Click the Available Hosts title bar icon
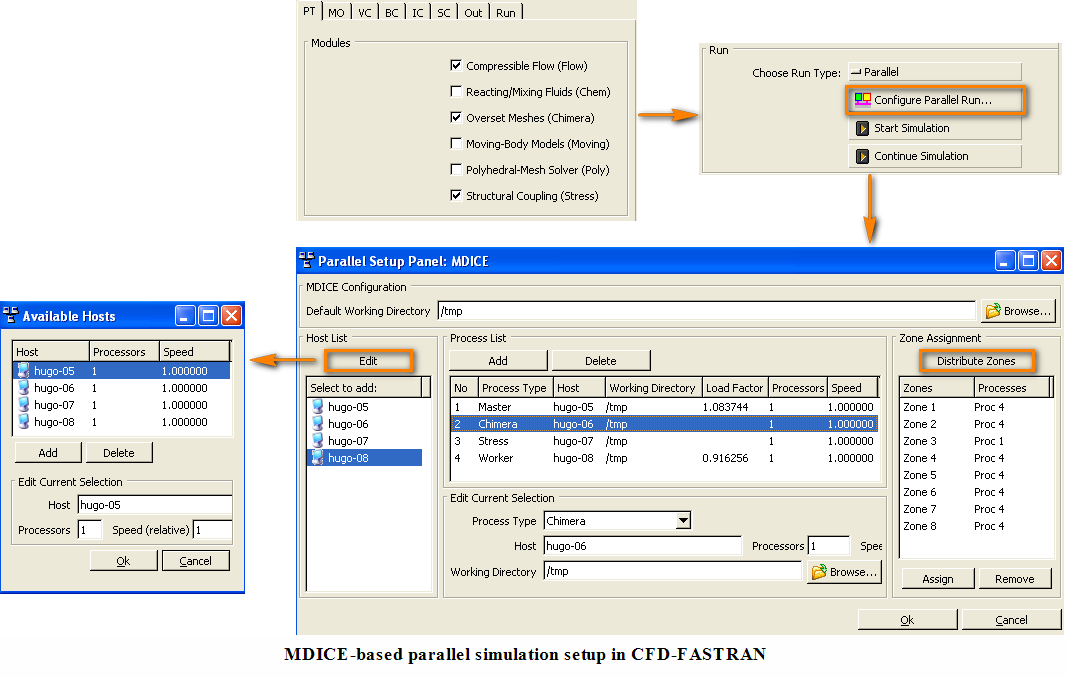Screen dimensions: 1066x678 click(x=10, y=316)
